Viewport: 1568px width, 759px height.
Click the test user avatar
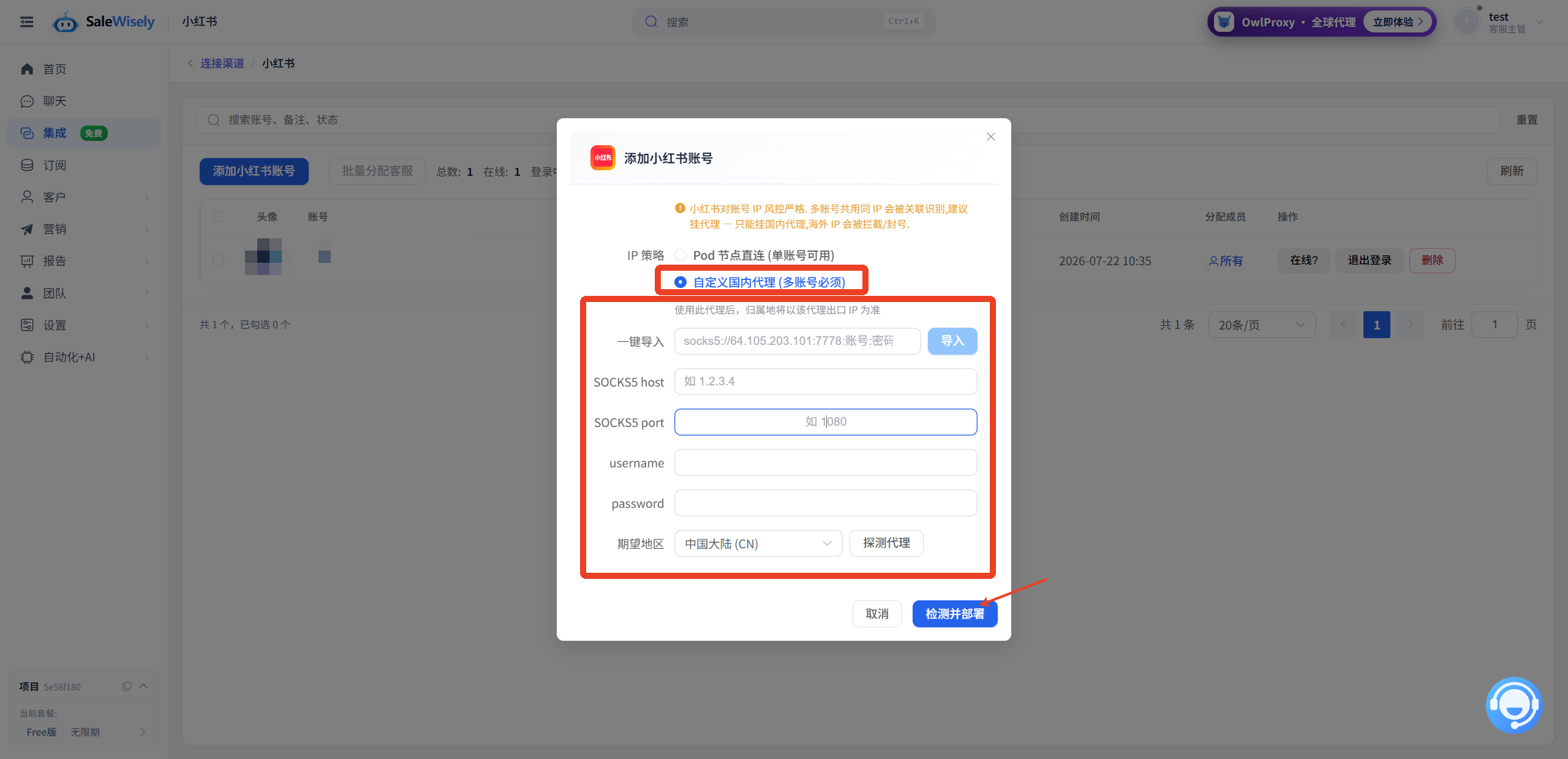1467,22
